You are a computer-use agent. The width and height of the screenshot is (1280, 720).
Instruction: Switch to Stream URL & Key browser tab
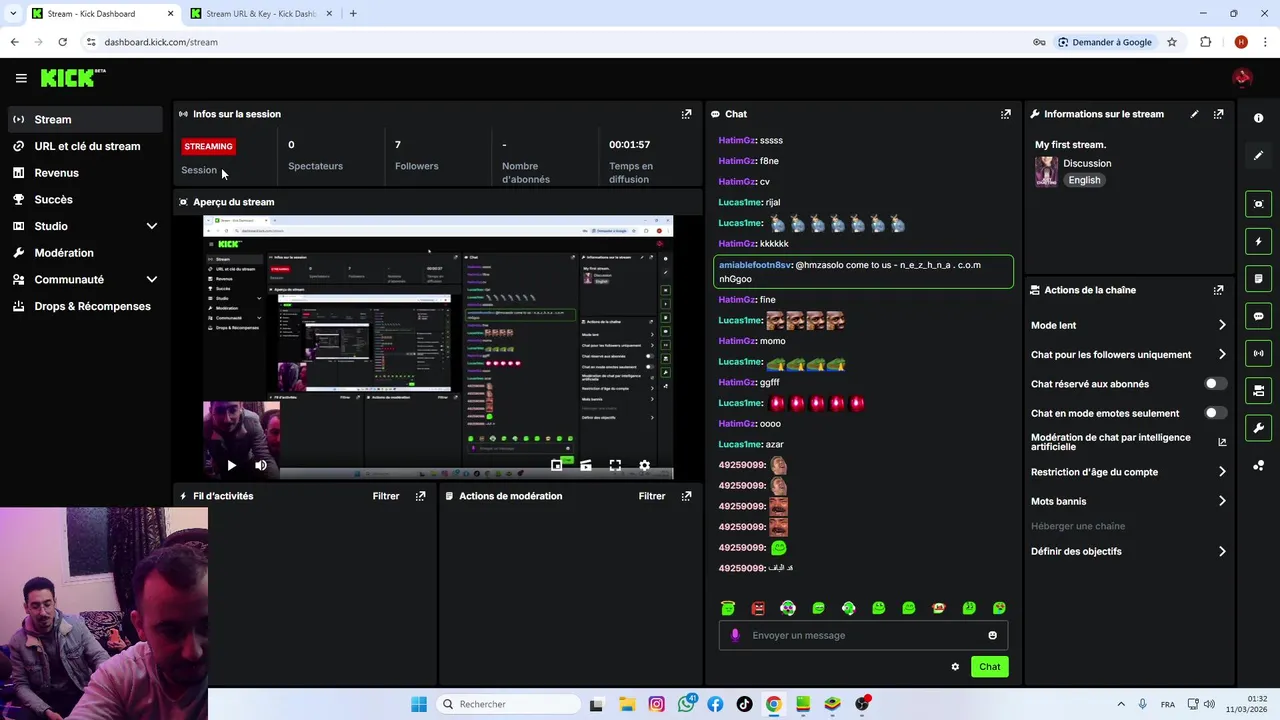click(262, 14)
